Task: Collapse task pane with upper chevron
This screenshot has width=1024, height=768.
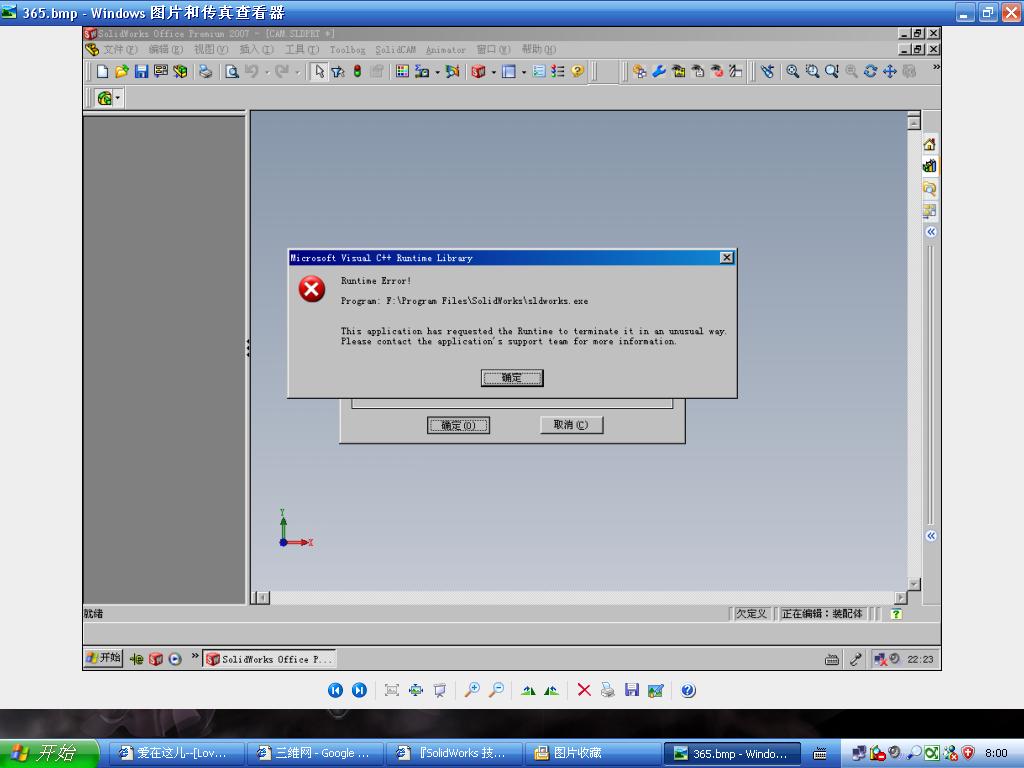Action: (931, 232)
